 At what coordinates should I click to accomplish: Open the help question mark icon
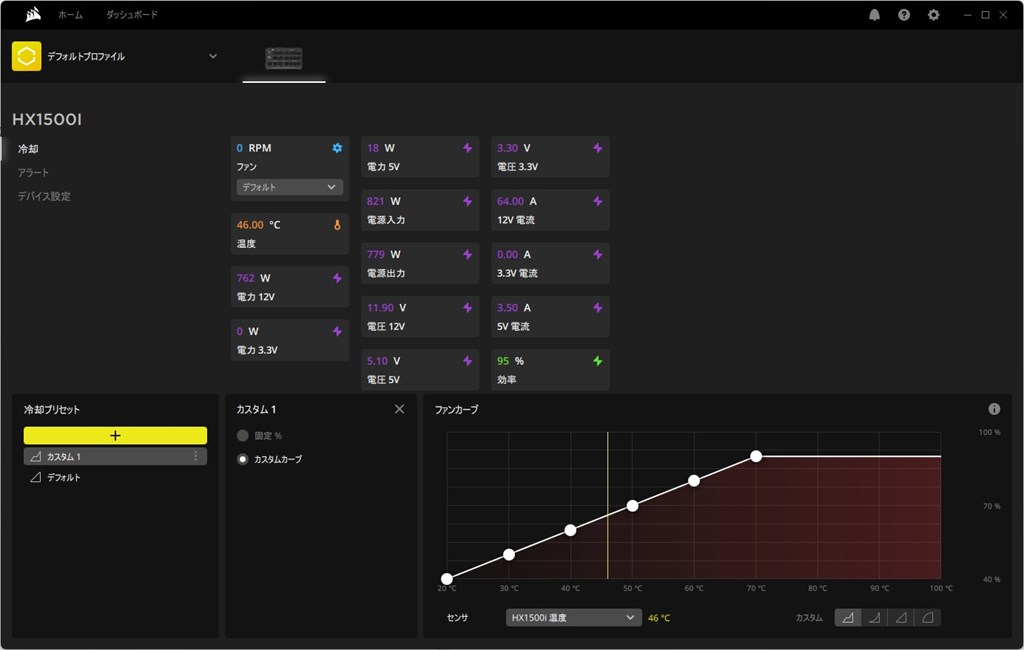(x=904, y=14)
